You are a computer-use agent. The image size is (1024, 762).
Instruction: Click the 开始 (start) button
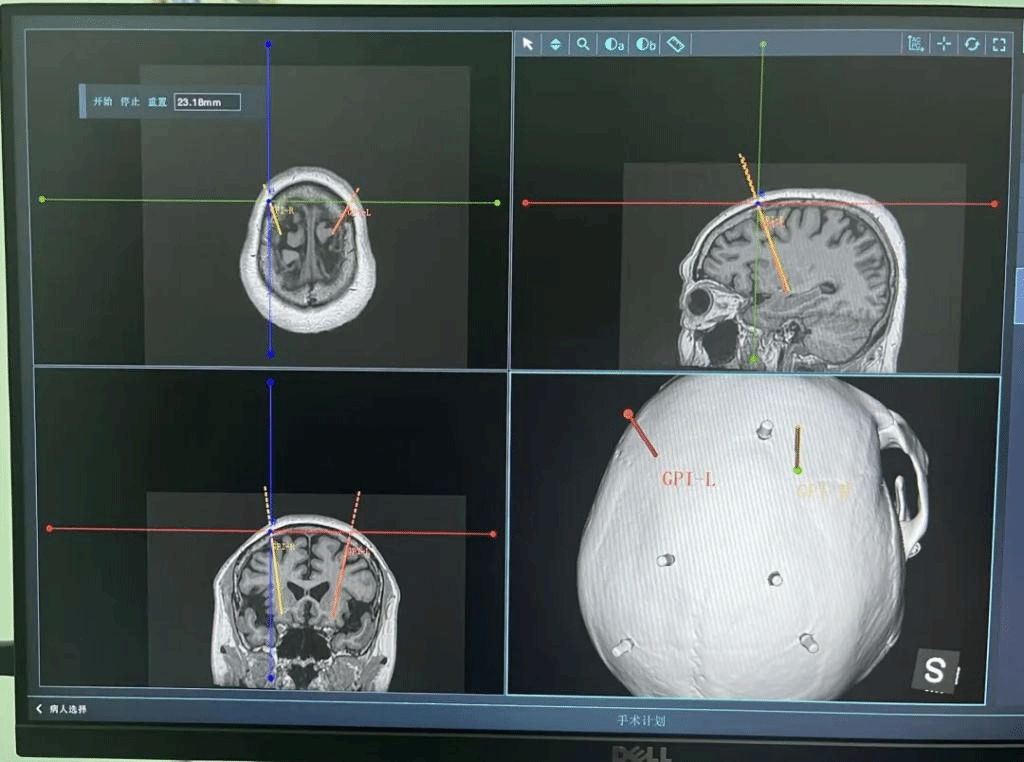(102, 102)
